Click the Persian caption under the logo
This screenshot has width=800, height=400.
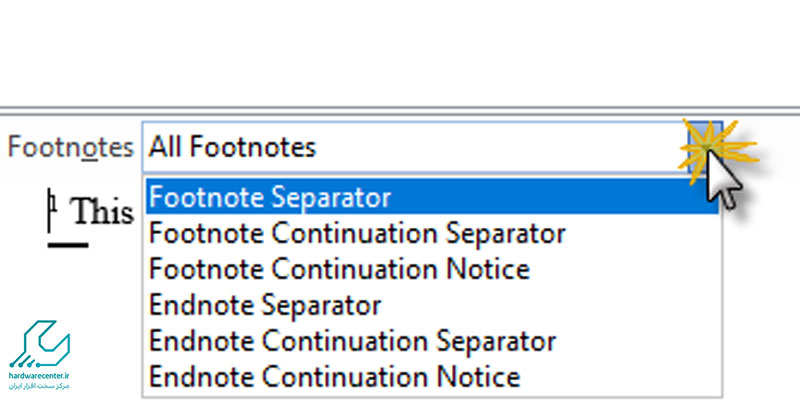point(39,386)
